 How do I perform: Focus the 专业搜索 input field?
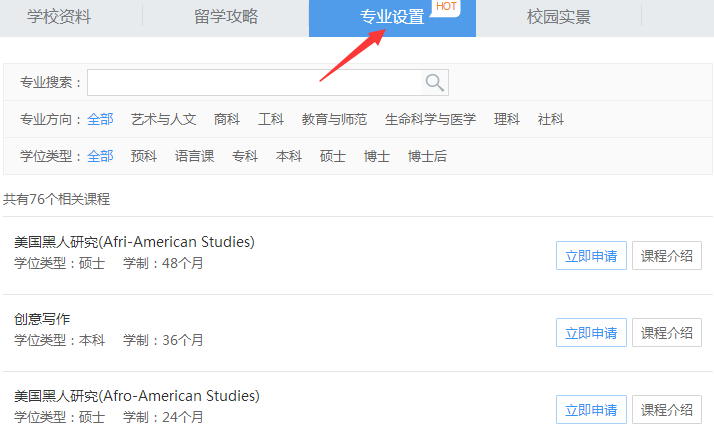(x=268, y=82)
